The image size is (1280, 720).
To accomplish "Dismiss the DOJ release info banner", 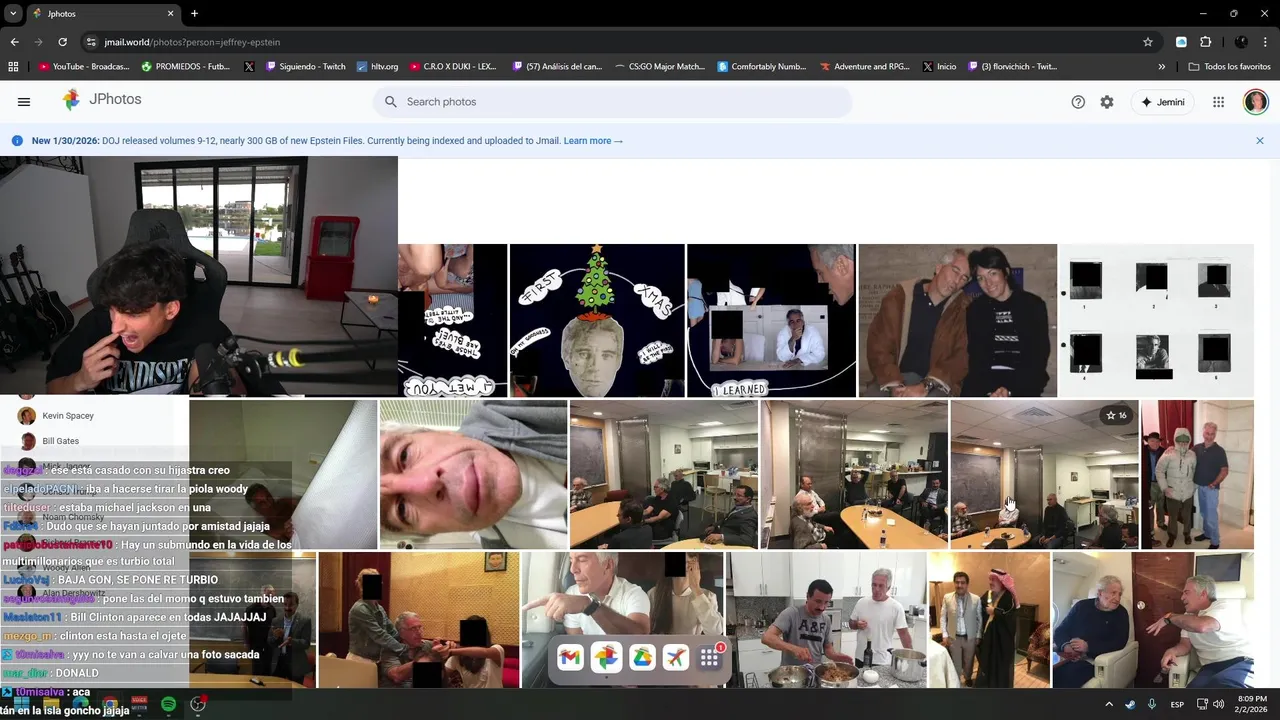I will pyautogui.click(x=1260, y=141).
